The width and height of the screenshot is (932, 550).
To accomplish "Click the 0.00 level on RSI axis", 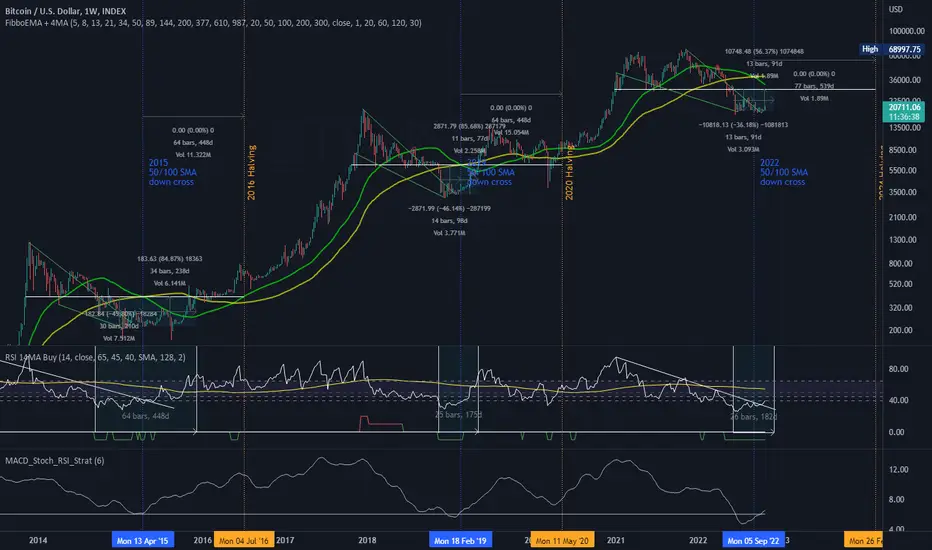I will pyautogui.click(x=896, y=432).
